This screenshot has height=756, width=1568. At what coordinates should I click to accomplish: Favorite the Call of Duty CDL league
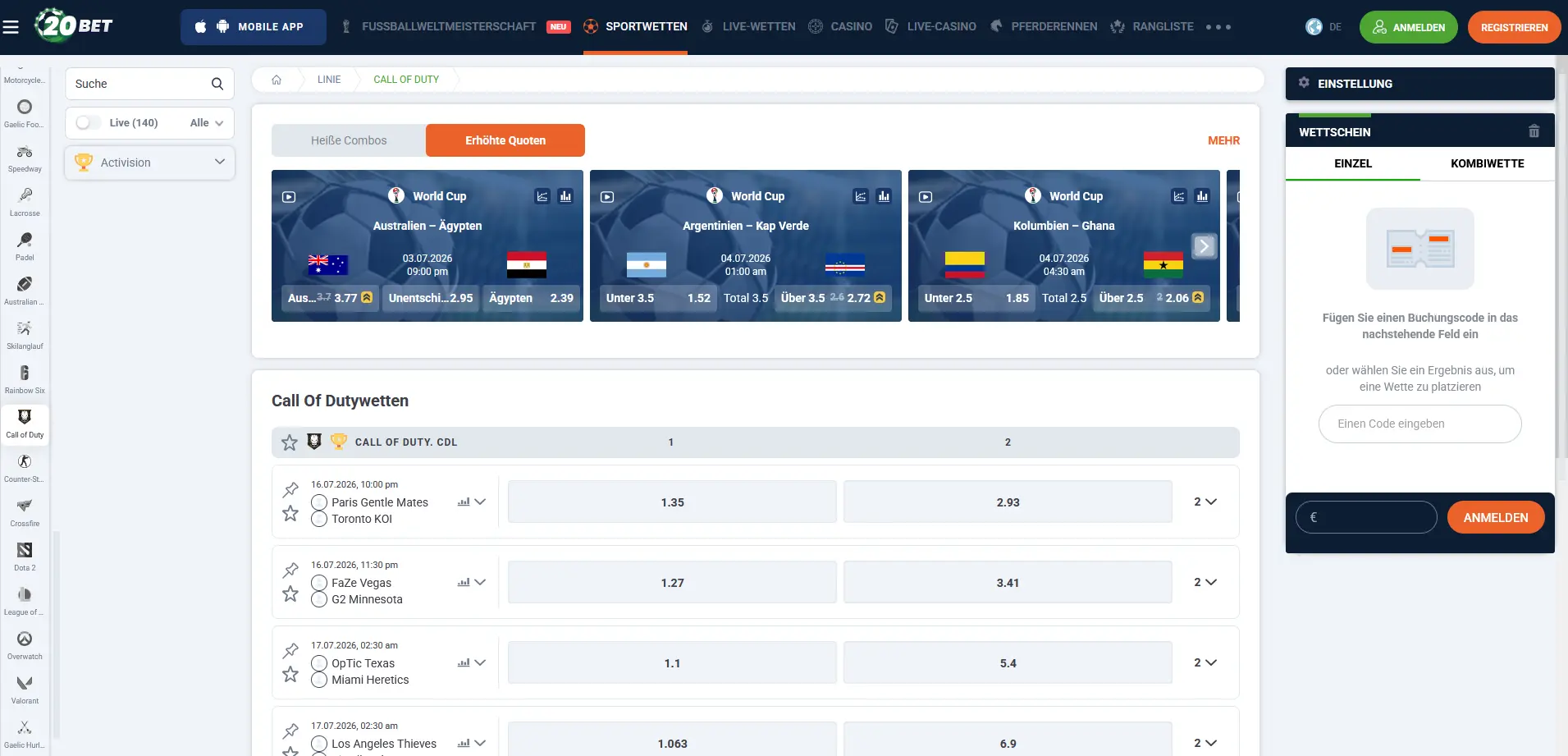[x=290, y=442]
